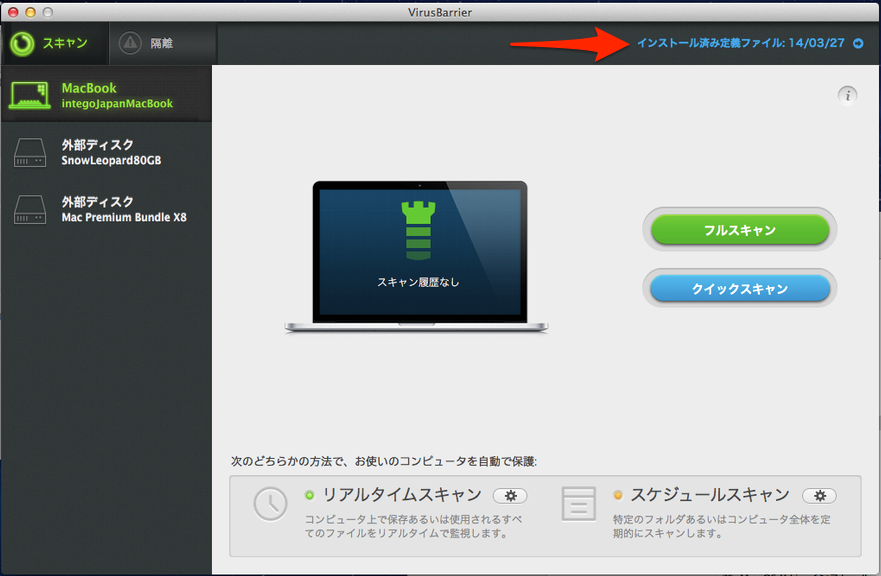Select MacBook integoJapanMacBook in sidebar

[x=107, y=94]
